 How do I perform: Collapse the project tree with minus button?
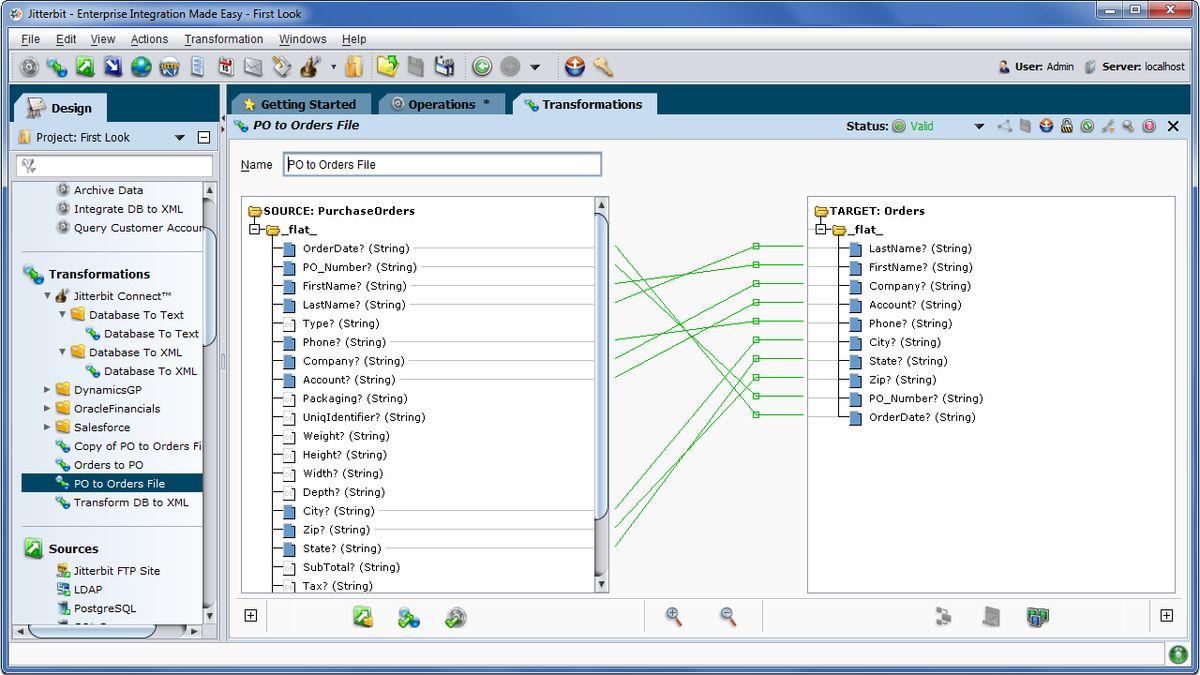pyautogui.click(x=204, y=138)
